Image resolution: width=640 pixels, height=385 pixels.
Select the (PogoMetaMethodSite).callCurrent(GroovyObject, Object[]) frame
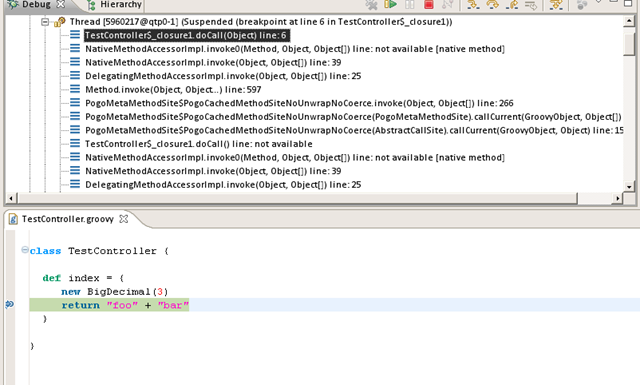tap(353, 117)
